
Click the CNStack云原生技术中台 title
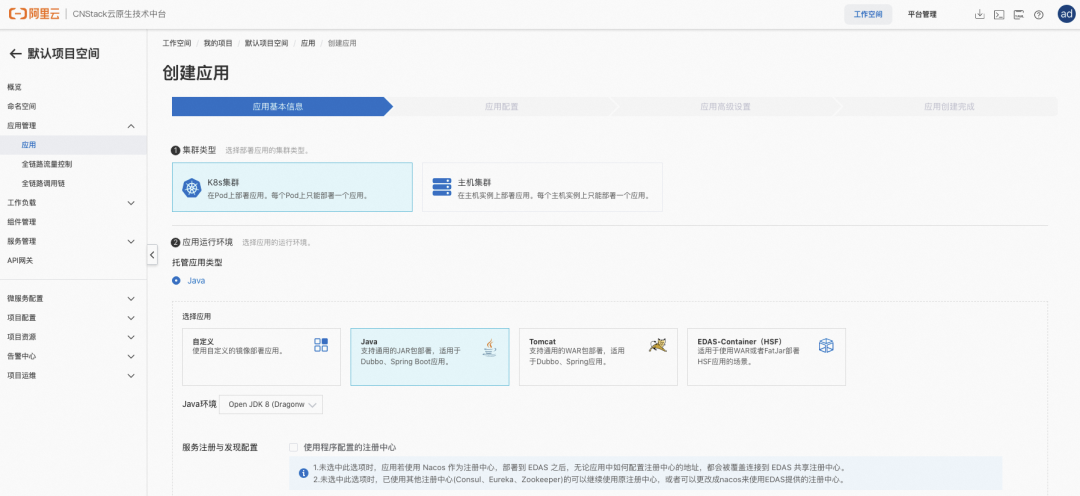click(118, 14)
